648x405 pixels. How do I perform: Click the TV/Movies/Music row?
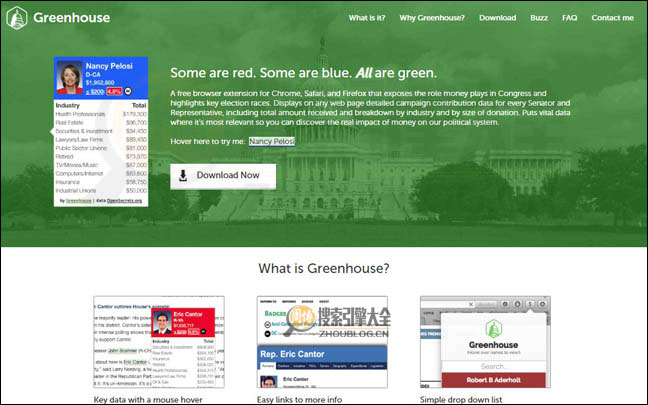tap(101, 165)
